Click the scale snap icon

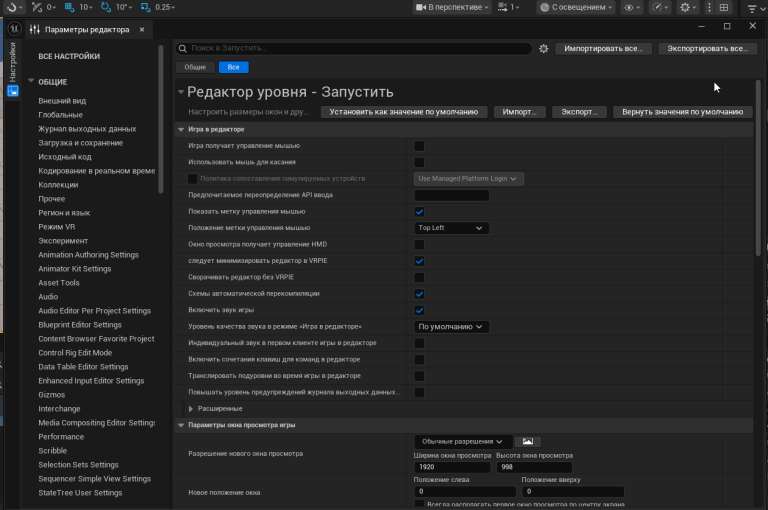[x=145, y=7]
